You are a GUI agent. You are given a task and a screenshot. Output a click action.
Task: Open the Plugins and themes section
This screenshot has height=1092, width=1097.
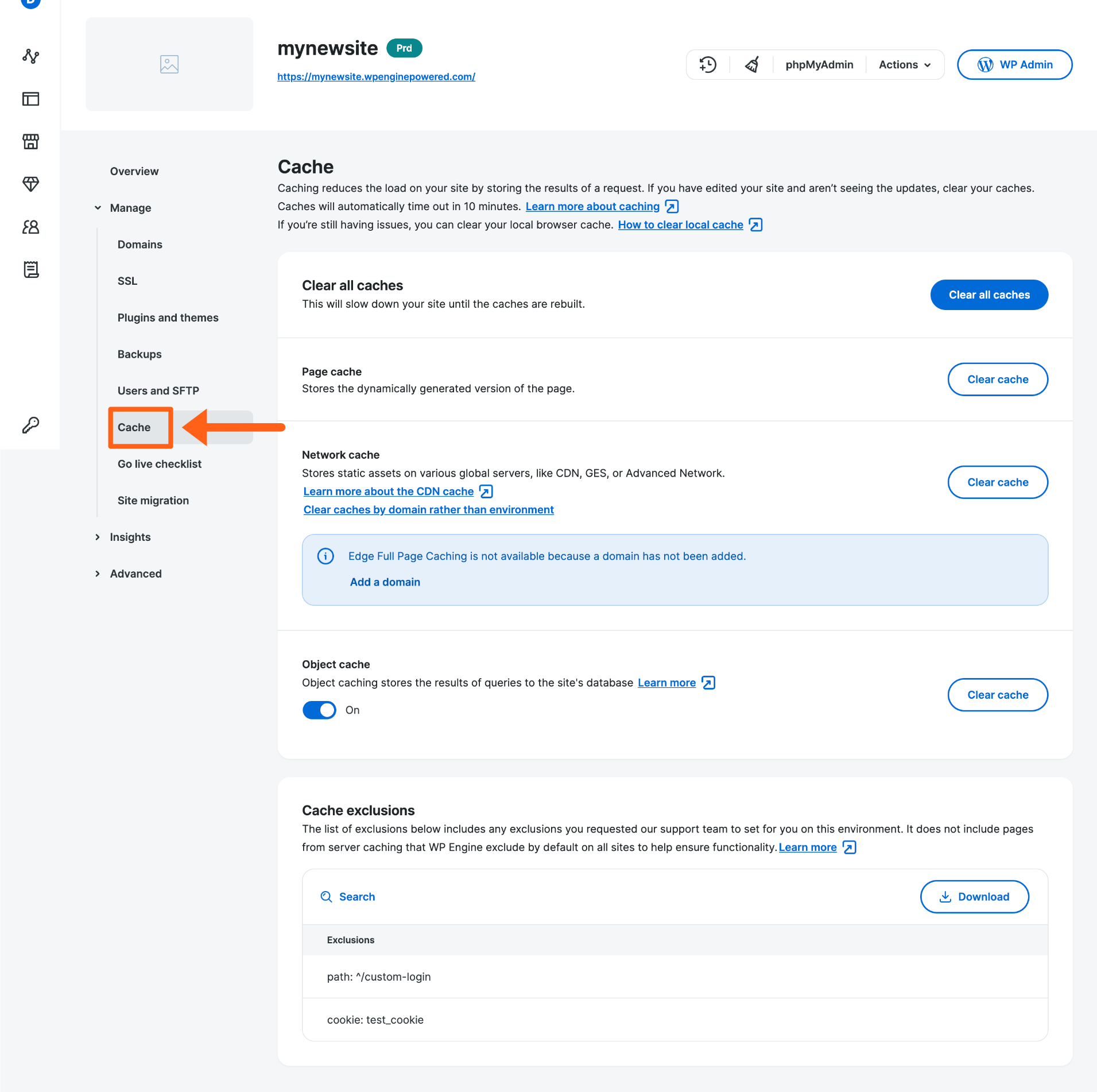point(168,317)
